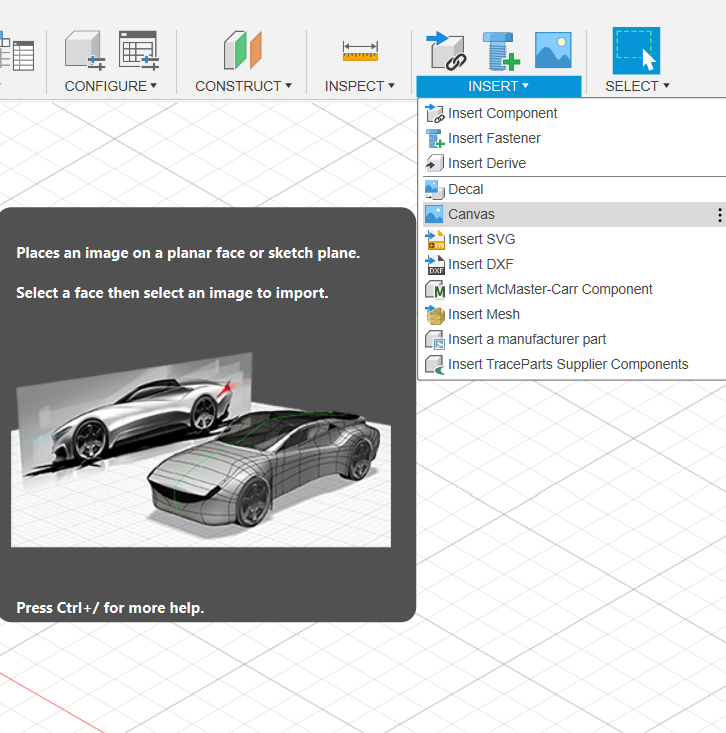Choose Insert TraceParts Supplier Components

[575, 364]
